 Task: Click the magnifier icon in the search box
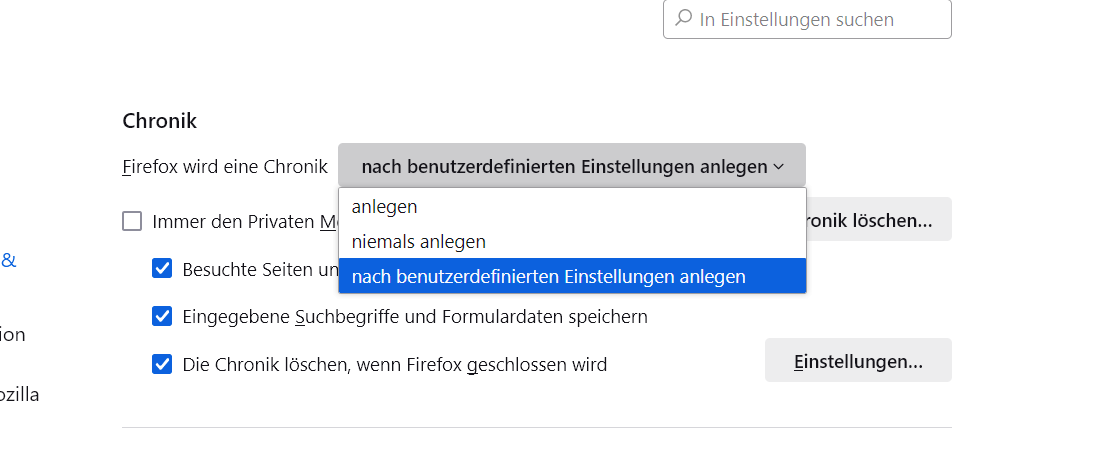(684, 19)
